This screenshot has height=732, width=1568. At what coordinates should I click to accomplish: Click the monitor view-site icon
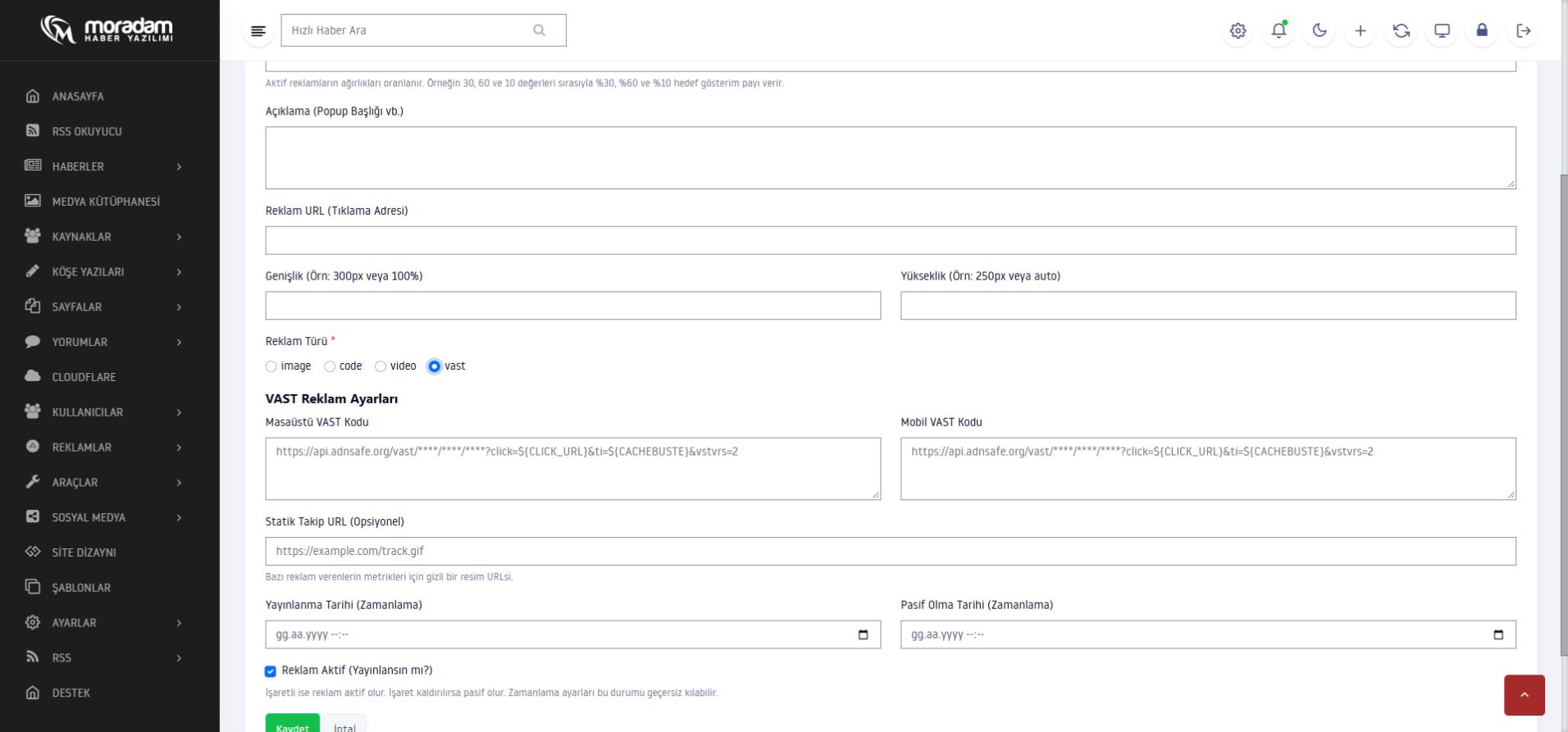click(x=1442, y=31)
